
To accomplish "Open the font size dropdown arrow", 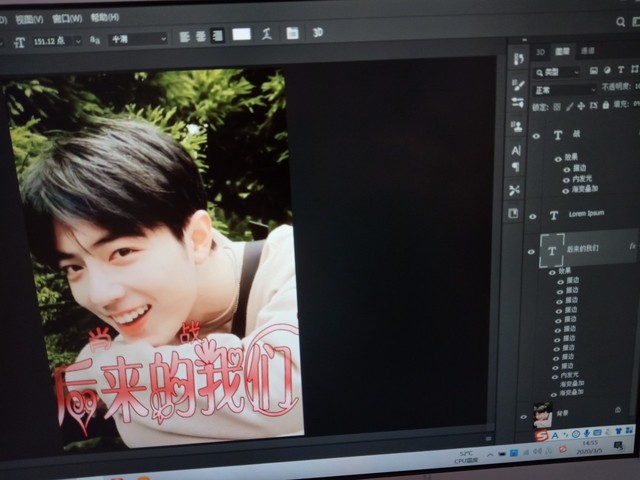I will 78,41.
